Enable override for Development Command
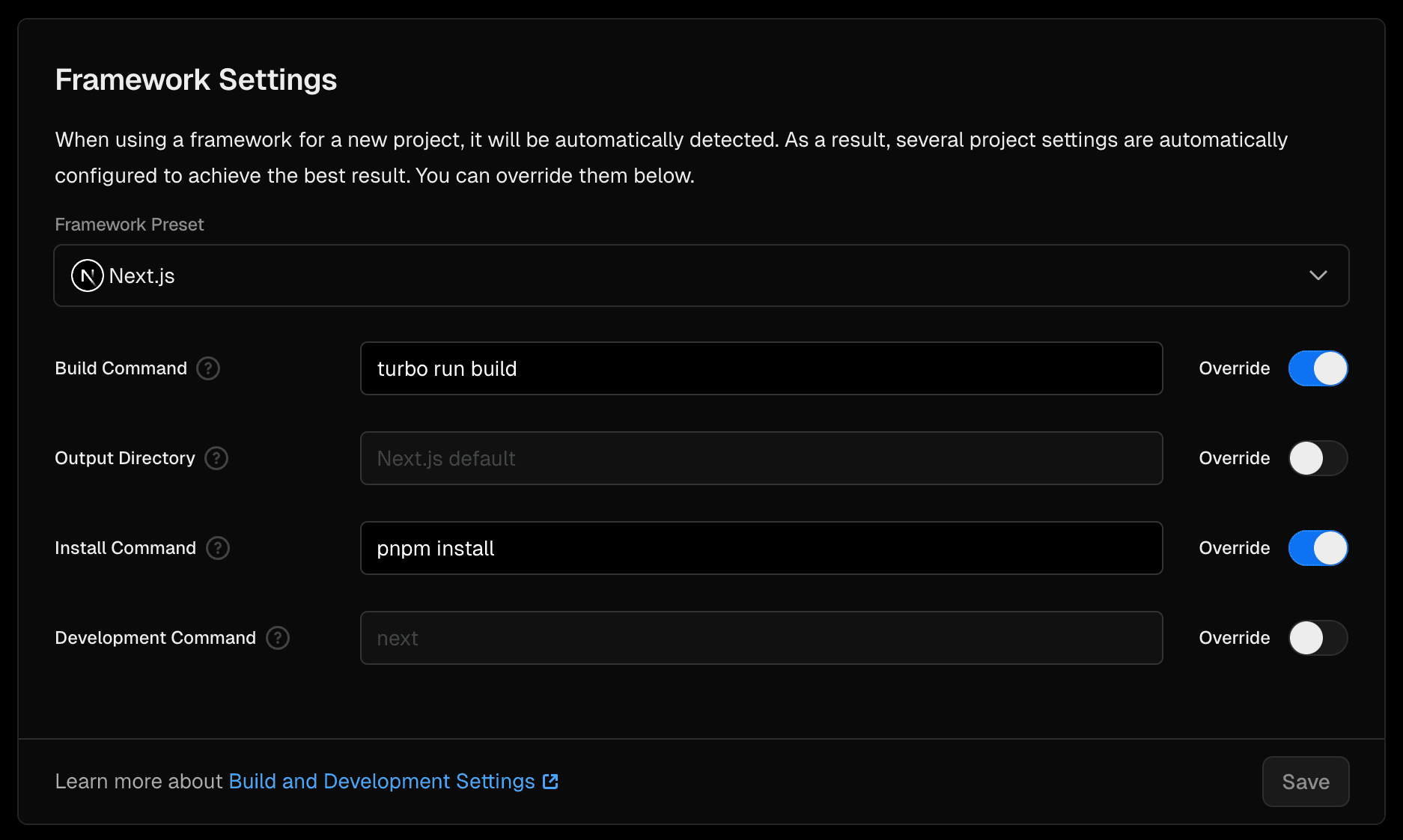This screenshot has height=840, width=1403. (x=1318, y=638)
